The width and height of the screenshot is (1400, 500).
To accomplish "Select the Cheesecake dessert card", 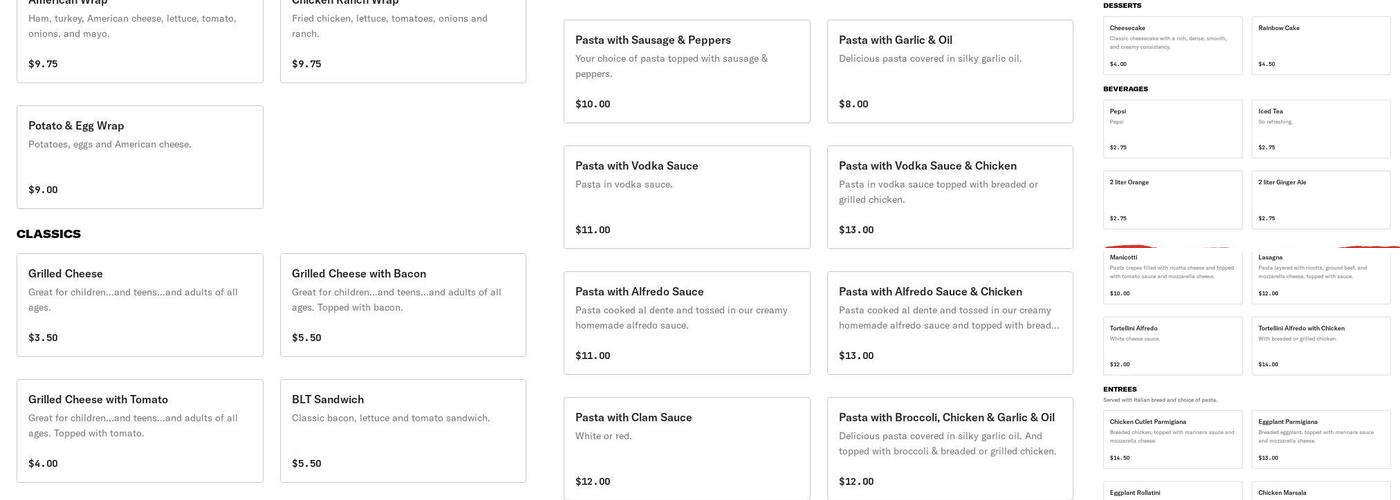I will (x=1173, y=45).
